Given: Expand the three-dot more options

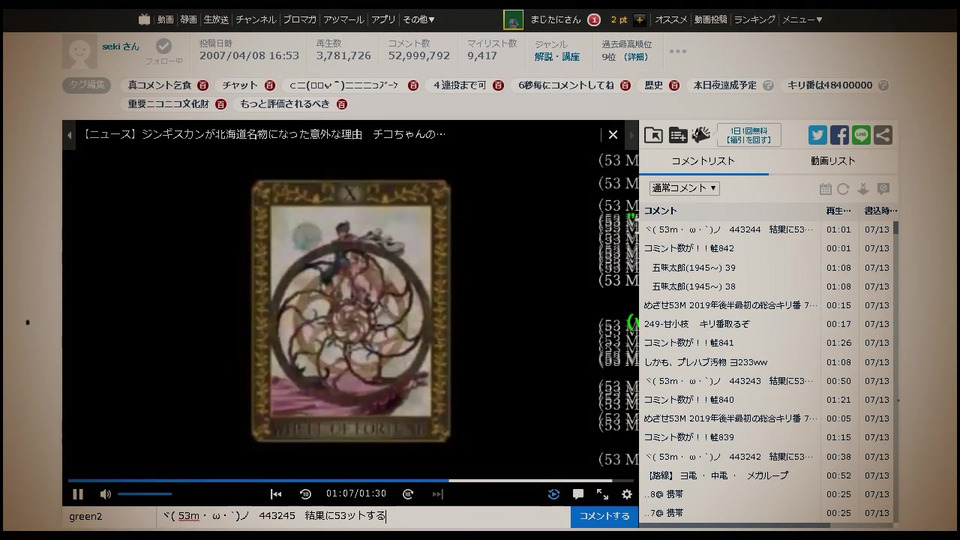Looking at the screenshot, I should [678, 51].
